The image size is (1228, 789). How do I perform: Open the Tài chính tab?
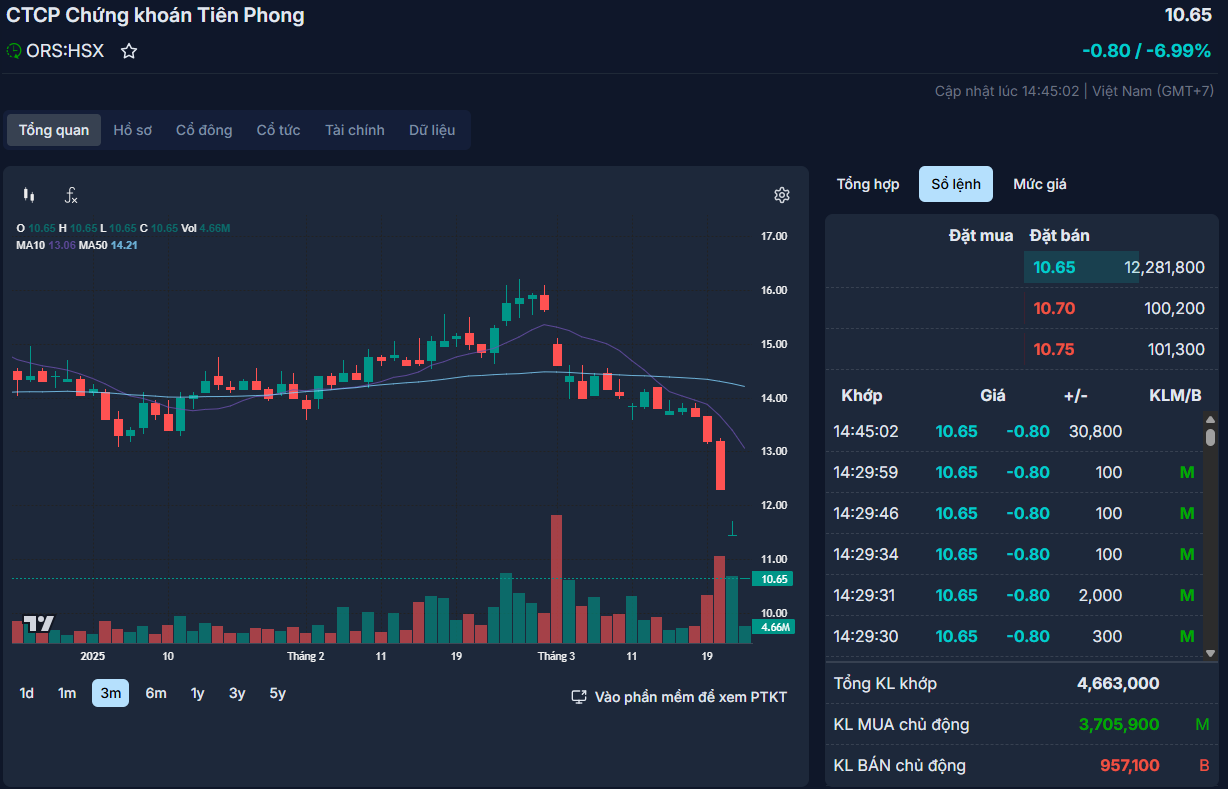354,130
